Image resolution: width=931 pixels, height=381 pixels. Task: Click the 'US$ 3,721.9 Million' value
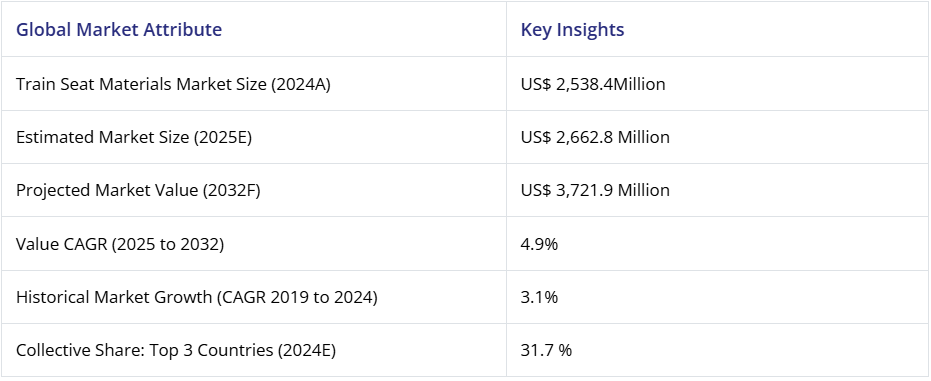click(595, 190)
